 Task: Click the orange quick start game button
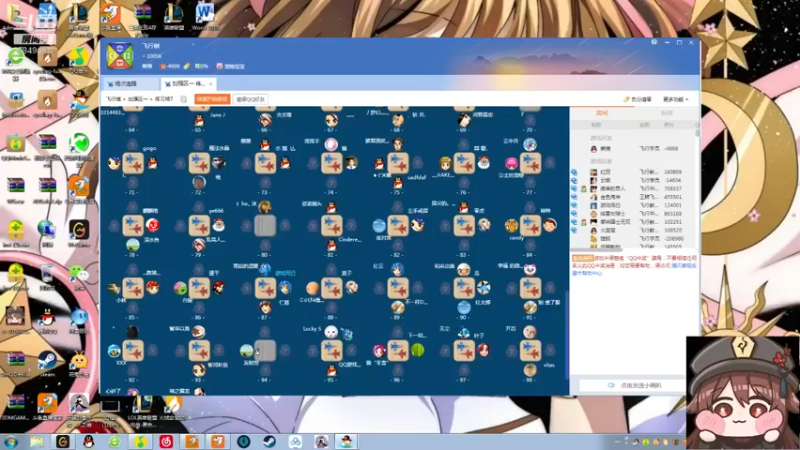pos(212,99)
